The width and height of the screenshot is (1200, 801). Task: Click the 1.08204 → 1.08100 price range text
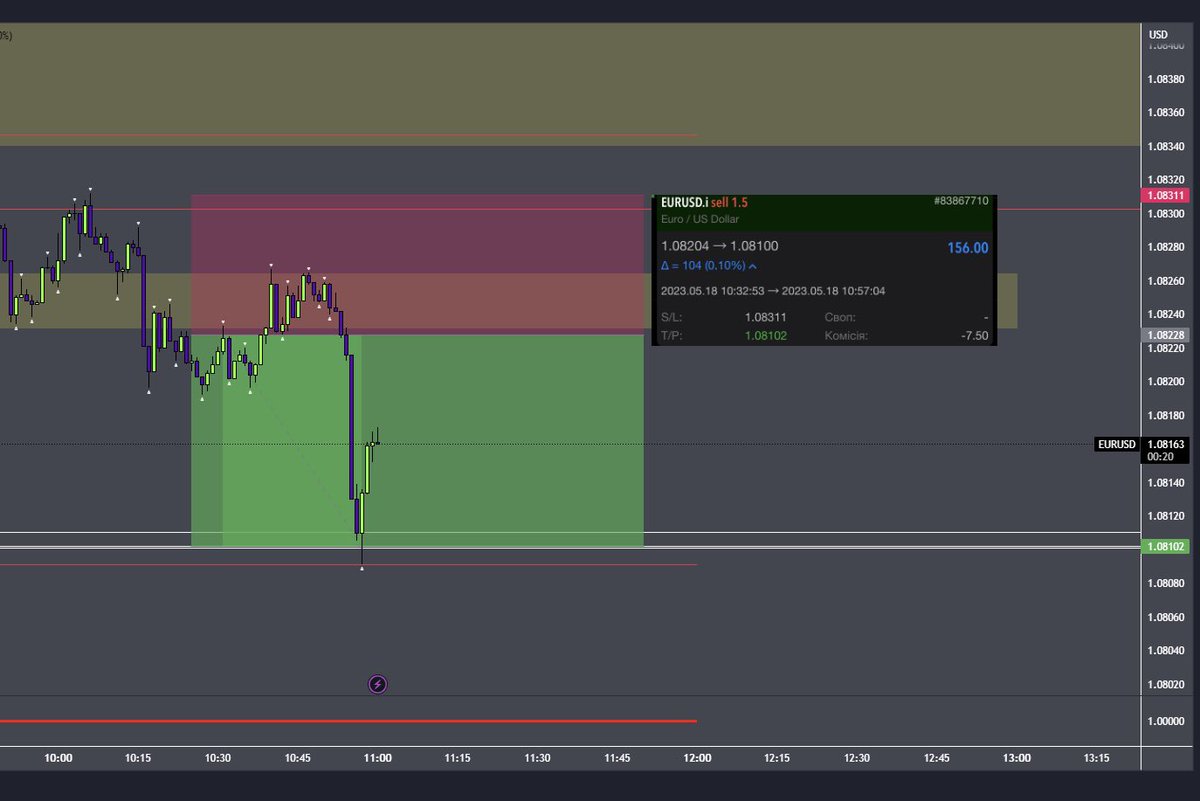[719, 246]
